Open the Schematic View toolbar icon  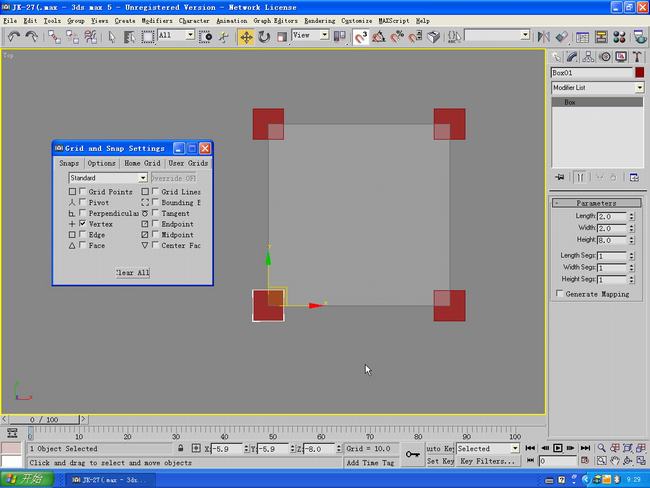click(x=601, y=37)
